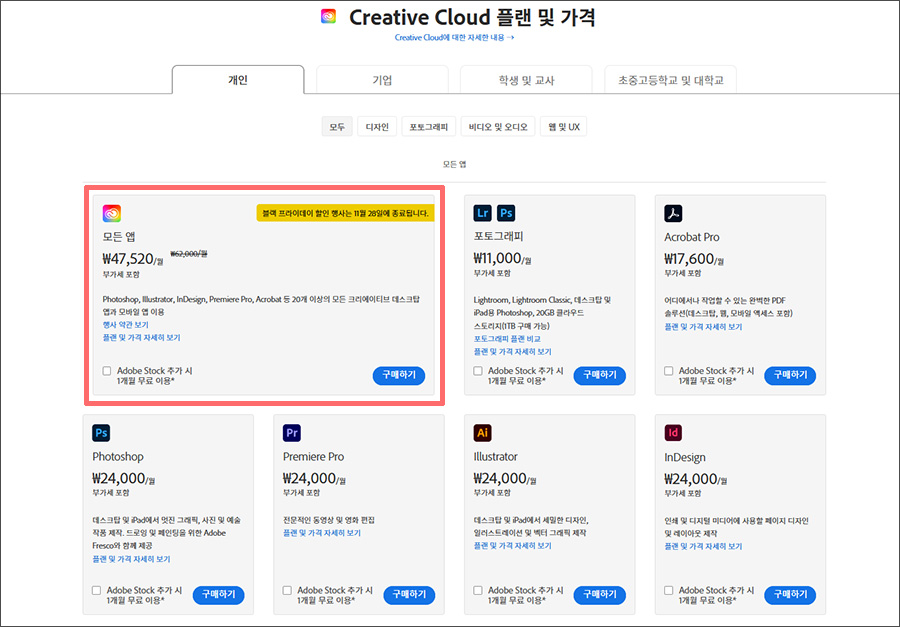Click the ₩17,600/월 Acrobat Pro price
This screenshot has width=900, height=627.
click(693, 259)
